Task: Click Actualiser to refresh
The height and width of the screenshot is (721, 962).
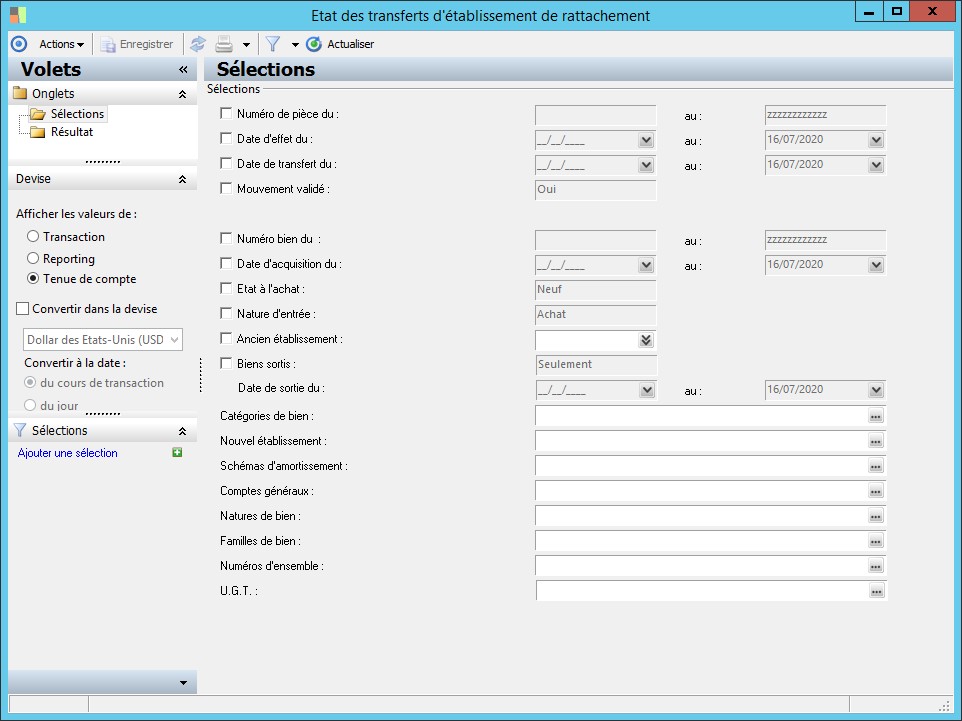Action: click(341, 44)
